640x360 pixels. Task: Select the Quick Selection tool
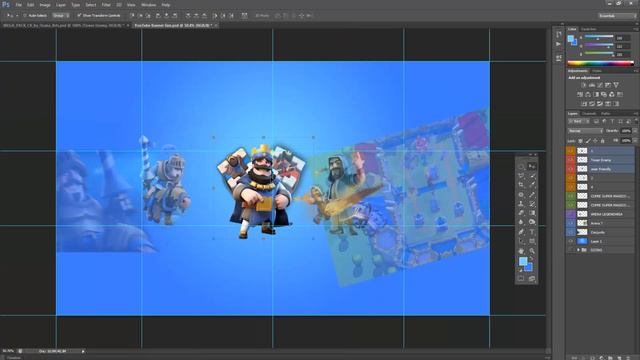point(532,176)
